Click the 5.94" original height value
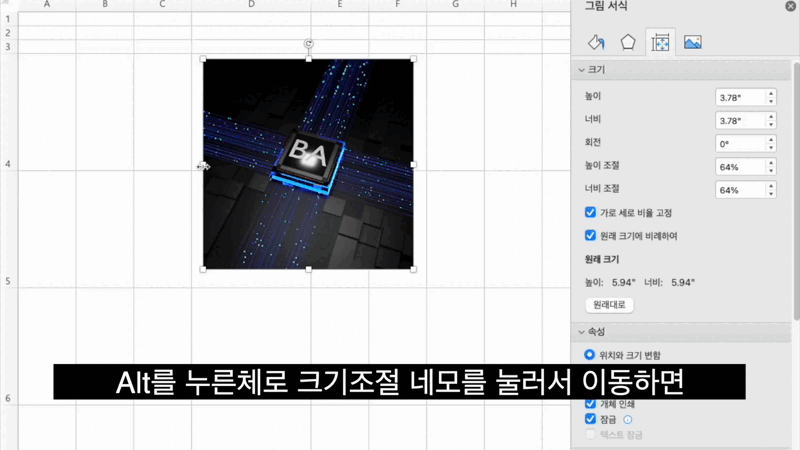Image resolution: width=800 pixels, height=450 pixels. tap(623, 282)
